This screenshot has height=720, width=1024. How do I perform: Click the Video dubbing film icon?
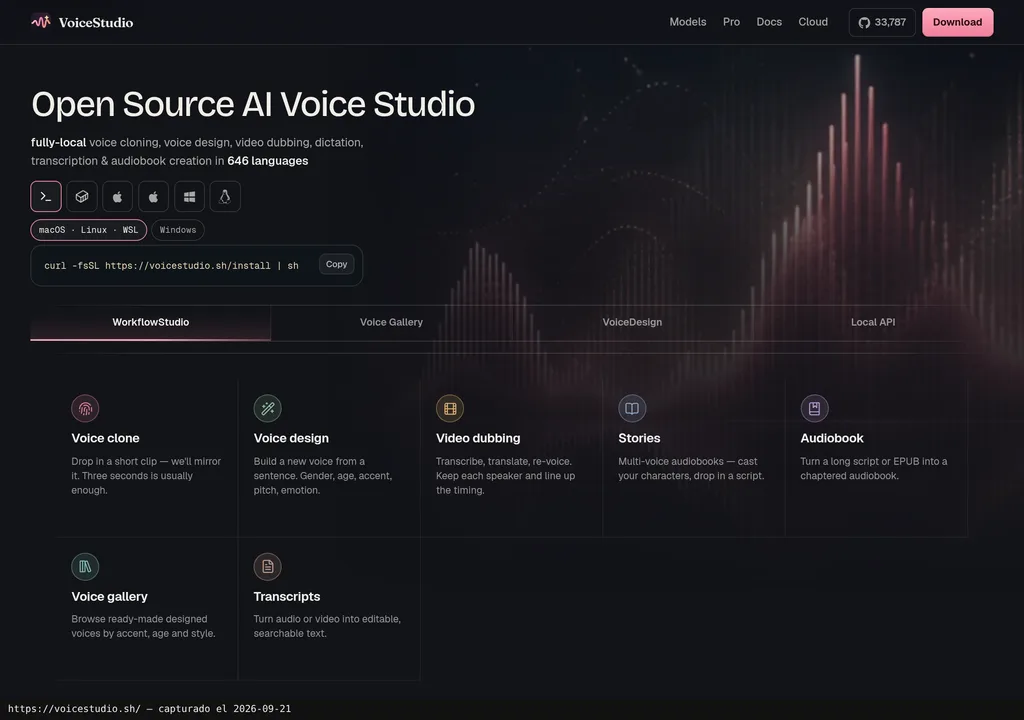coord(450,408)
